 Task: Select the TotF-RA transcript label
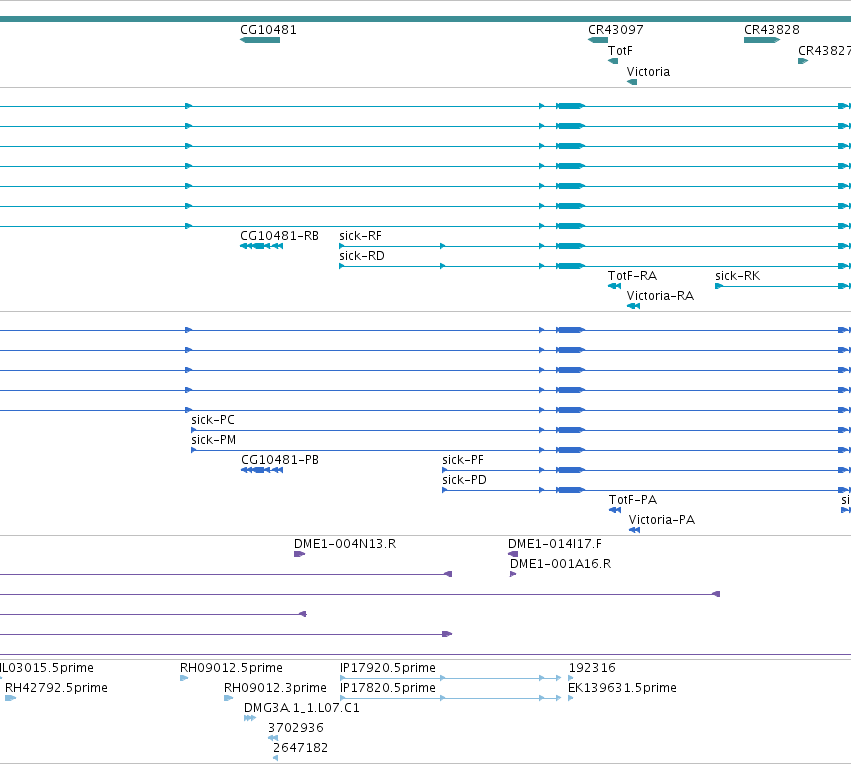coord(632,276)
